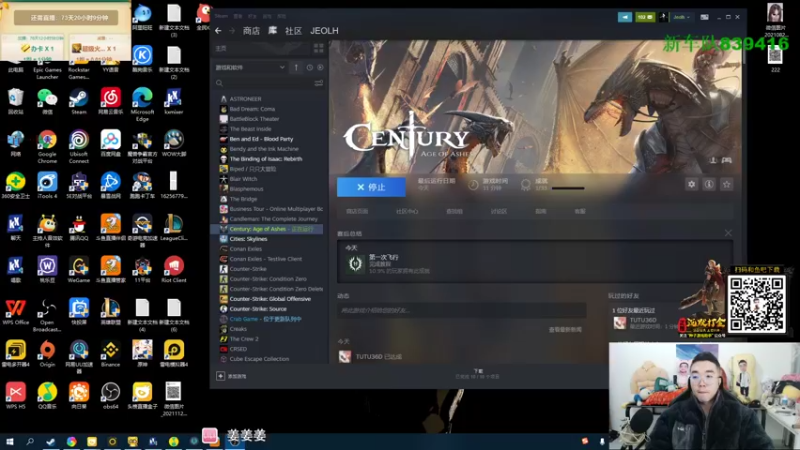Image resolution: width=800 pixels, height=450 pixels.
Task: Open the Windows Start button
Action: 9,441
